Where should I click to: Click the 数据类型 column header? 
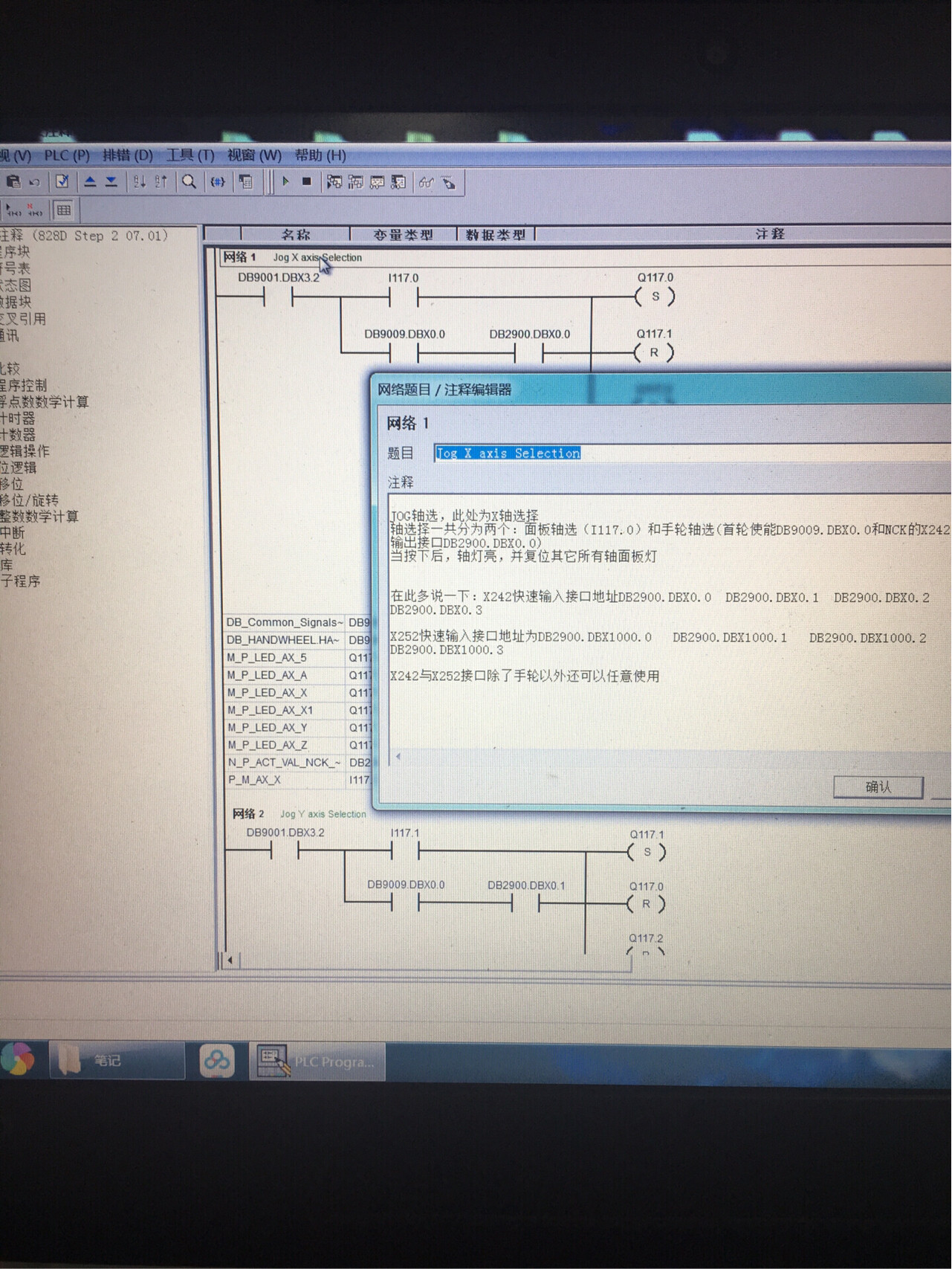click(495, 235)
